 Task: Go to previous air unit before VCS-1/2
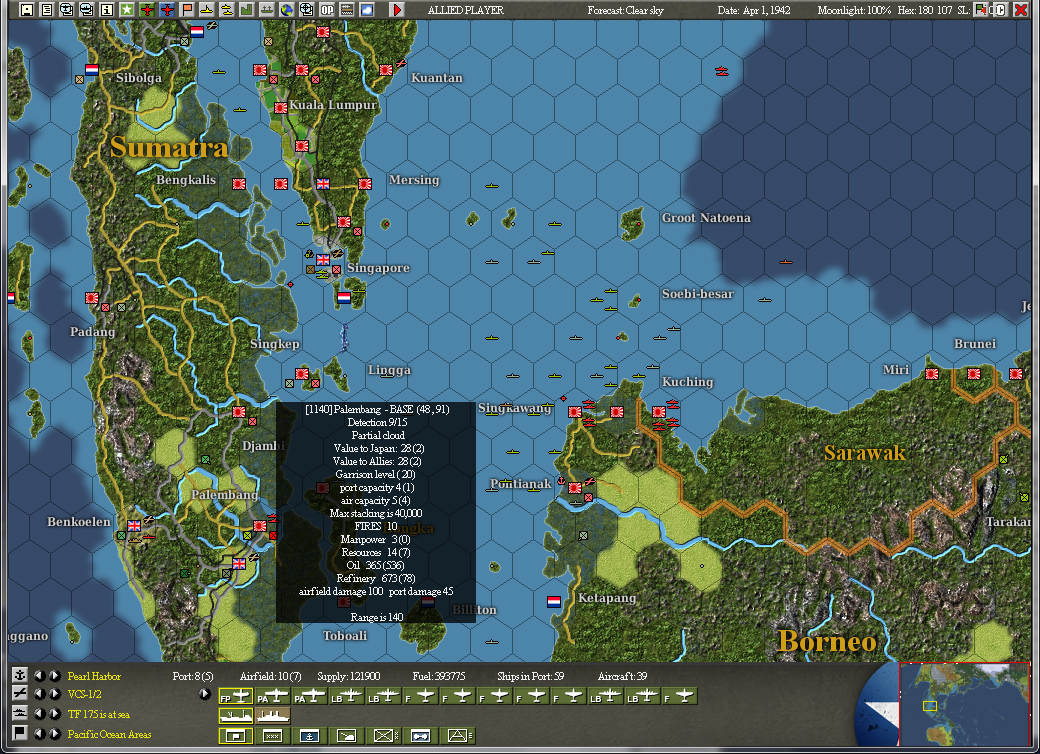pos(40,694)
